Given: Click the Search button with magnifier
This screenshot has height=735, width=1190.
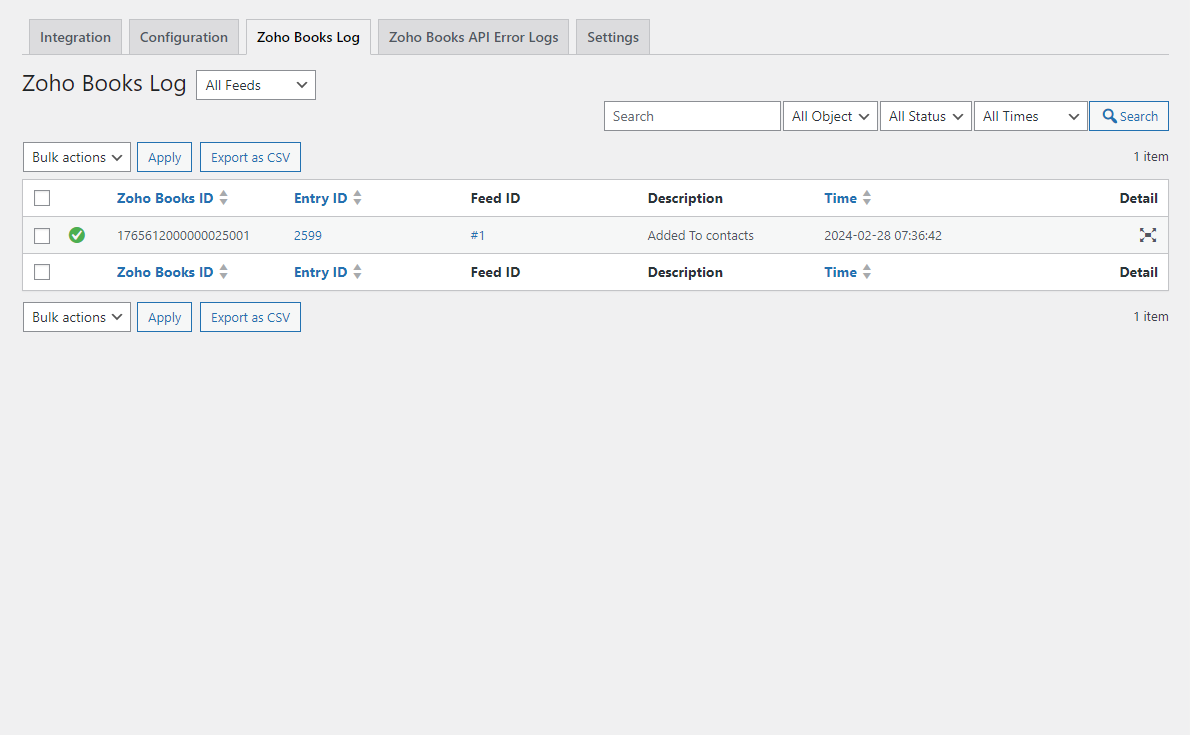Looking at the screenshot, I should click(x=1129, y=116).
